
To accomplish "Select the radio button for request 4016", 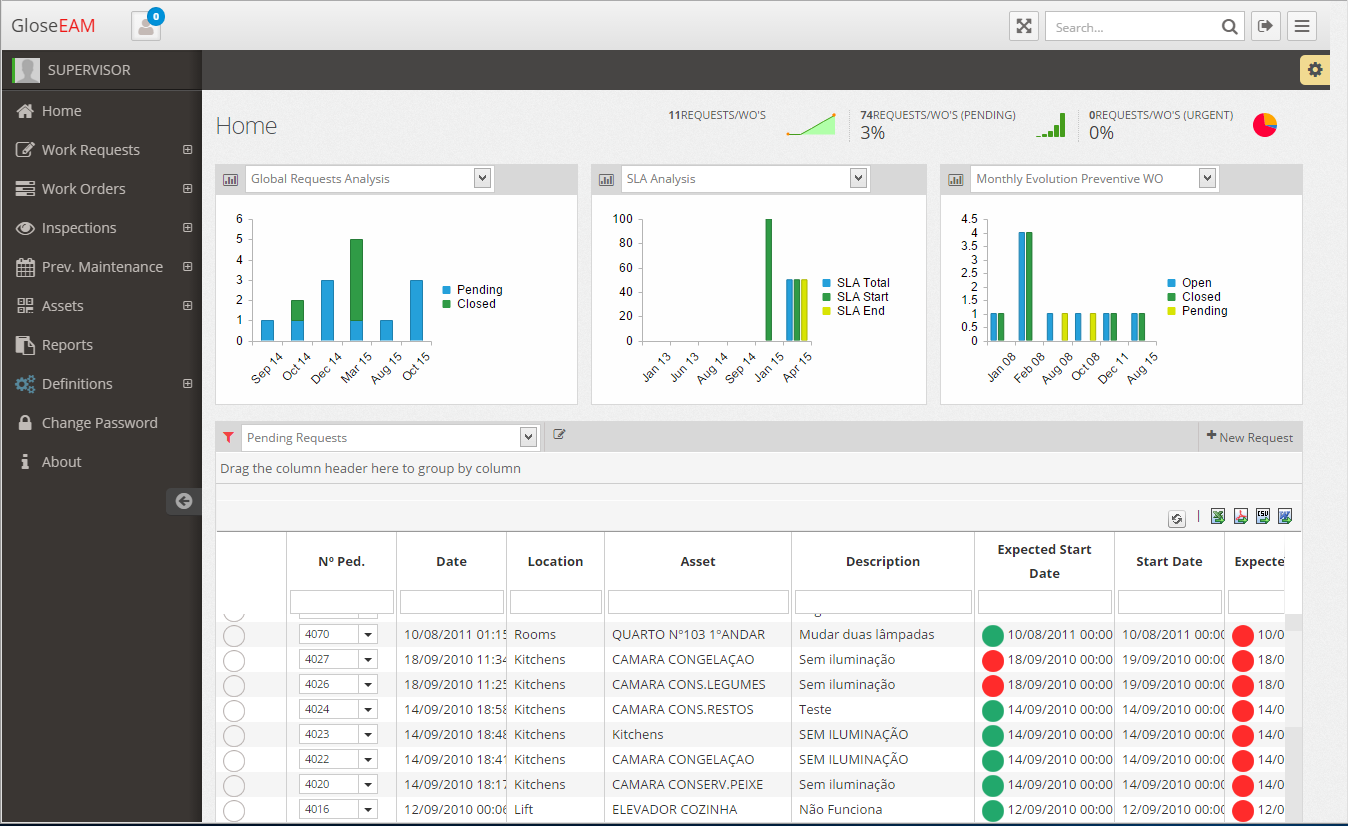I will 234,809.
